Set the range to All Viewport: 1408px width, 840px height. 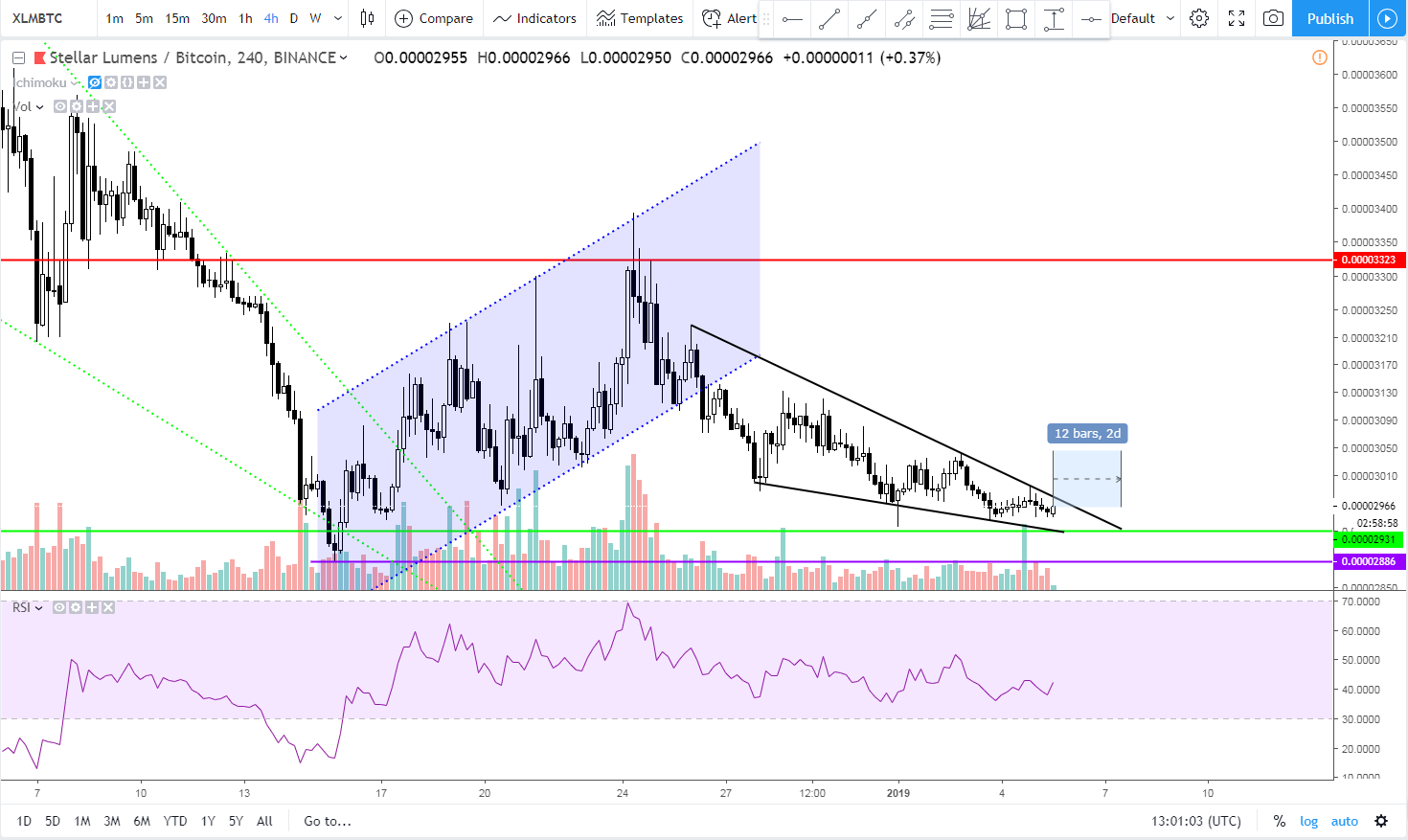tap(264, 821)
